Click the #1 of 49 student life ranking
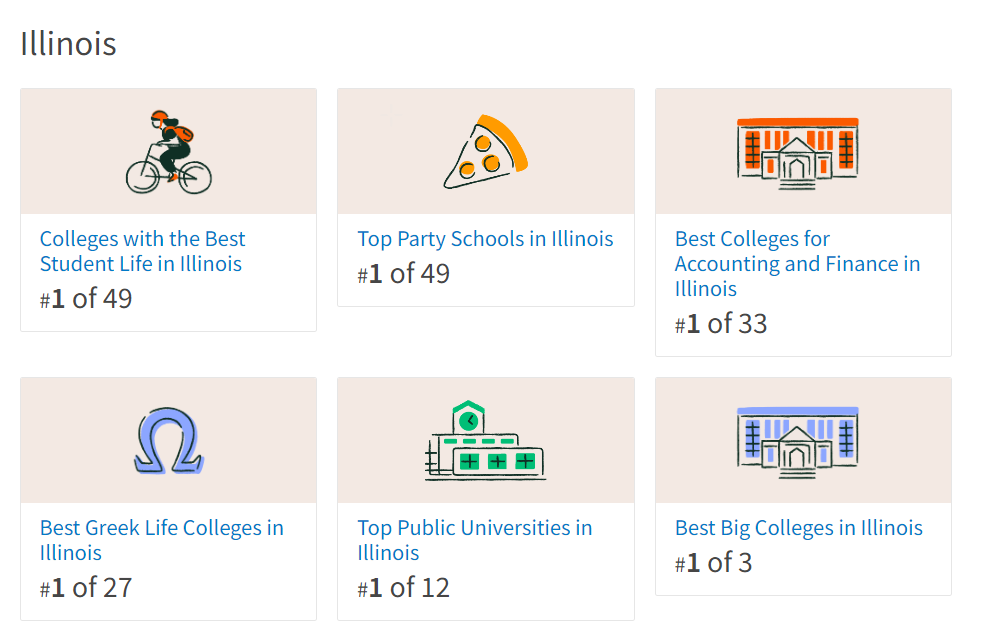 (x=86, y=298)
